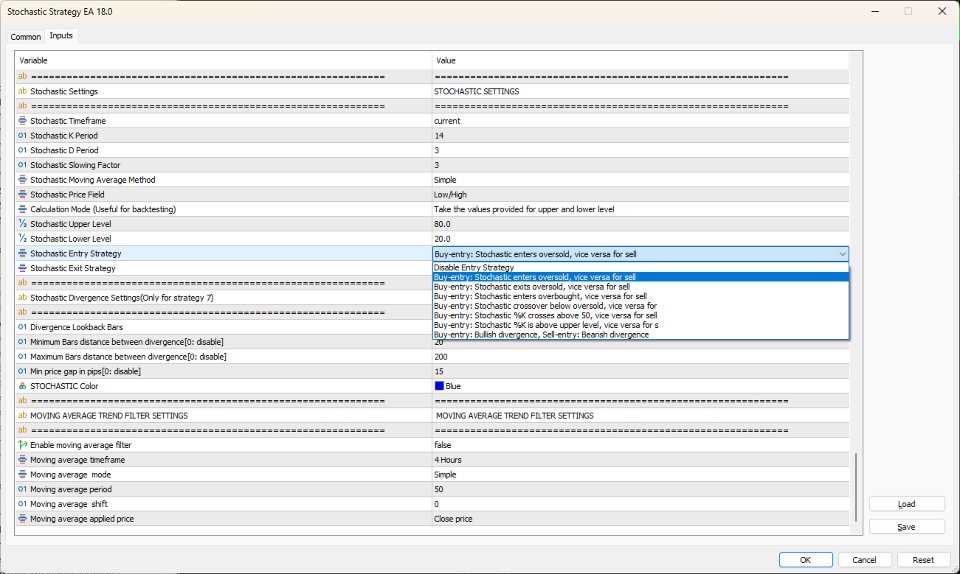Click the vertical scrollbar thumb of inputs list
The height and width of the screenshot is (574, 960).
855,487
